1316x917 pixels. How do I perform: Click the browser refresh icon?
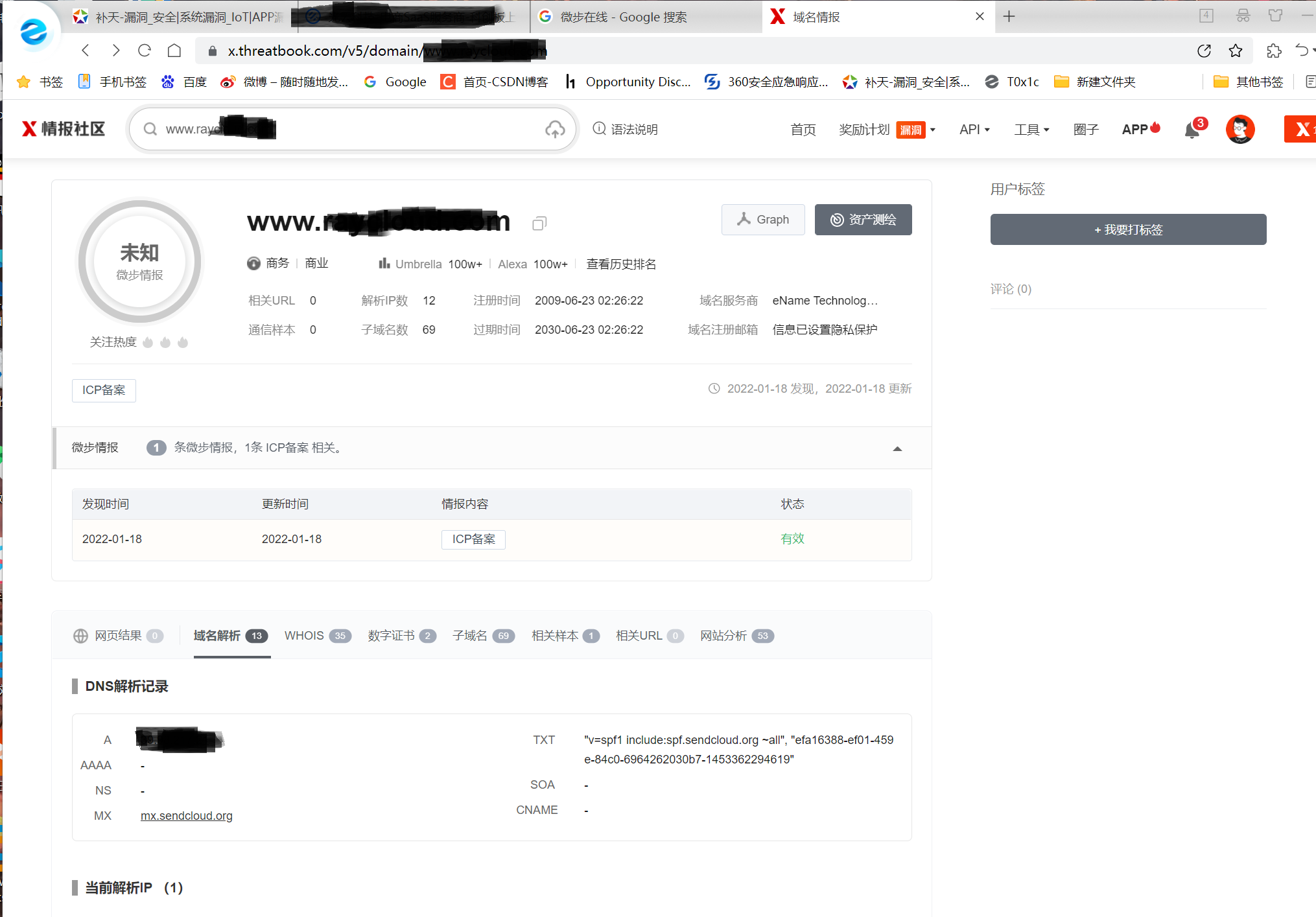pos(145,51)
